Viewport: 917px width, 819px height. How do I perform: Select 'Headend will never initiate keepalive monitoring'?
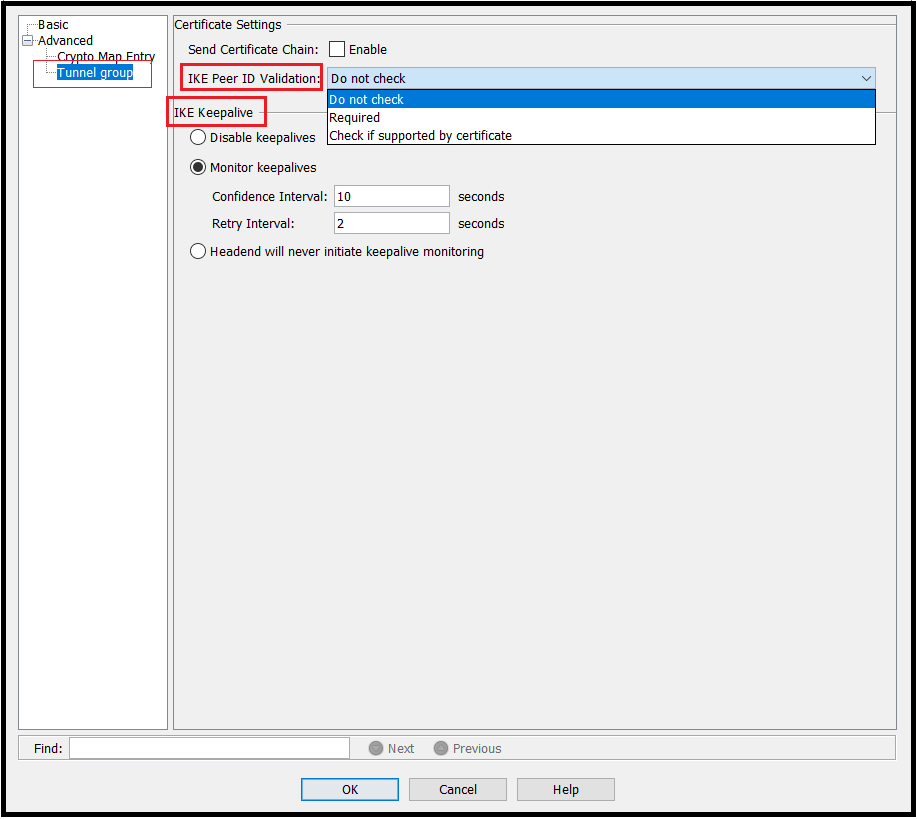click(197, 251)
